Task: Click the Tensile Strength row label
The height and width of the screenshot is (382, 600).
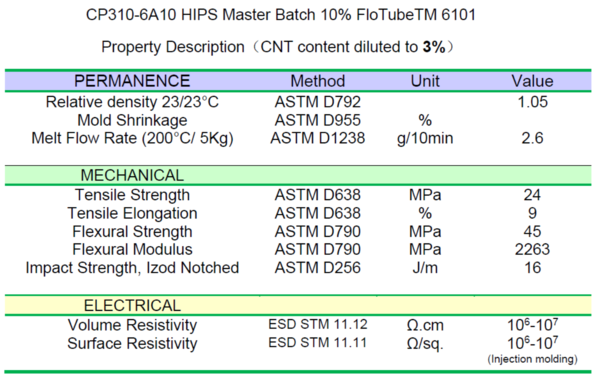Action: click(x=132, y=195)
